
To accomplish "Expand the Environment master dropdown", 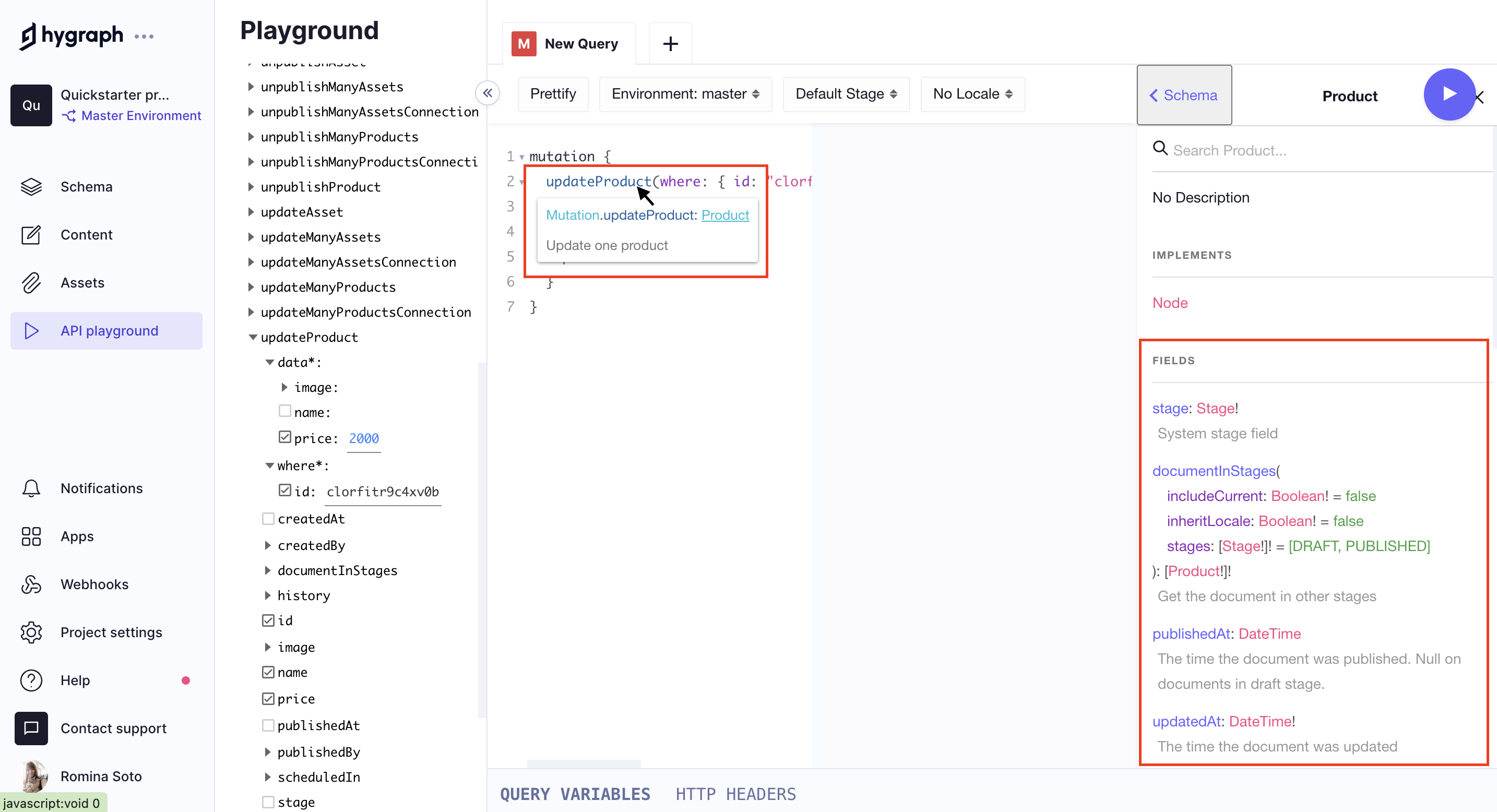I will pyautogui.click(x=686, y=93).
